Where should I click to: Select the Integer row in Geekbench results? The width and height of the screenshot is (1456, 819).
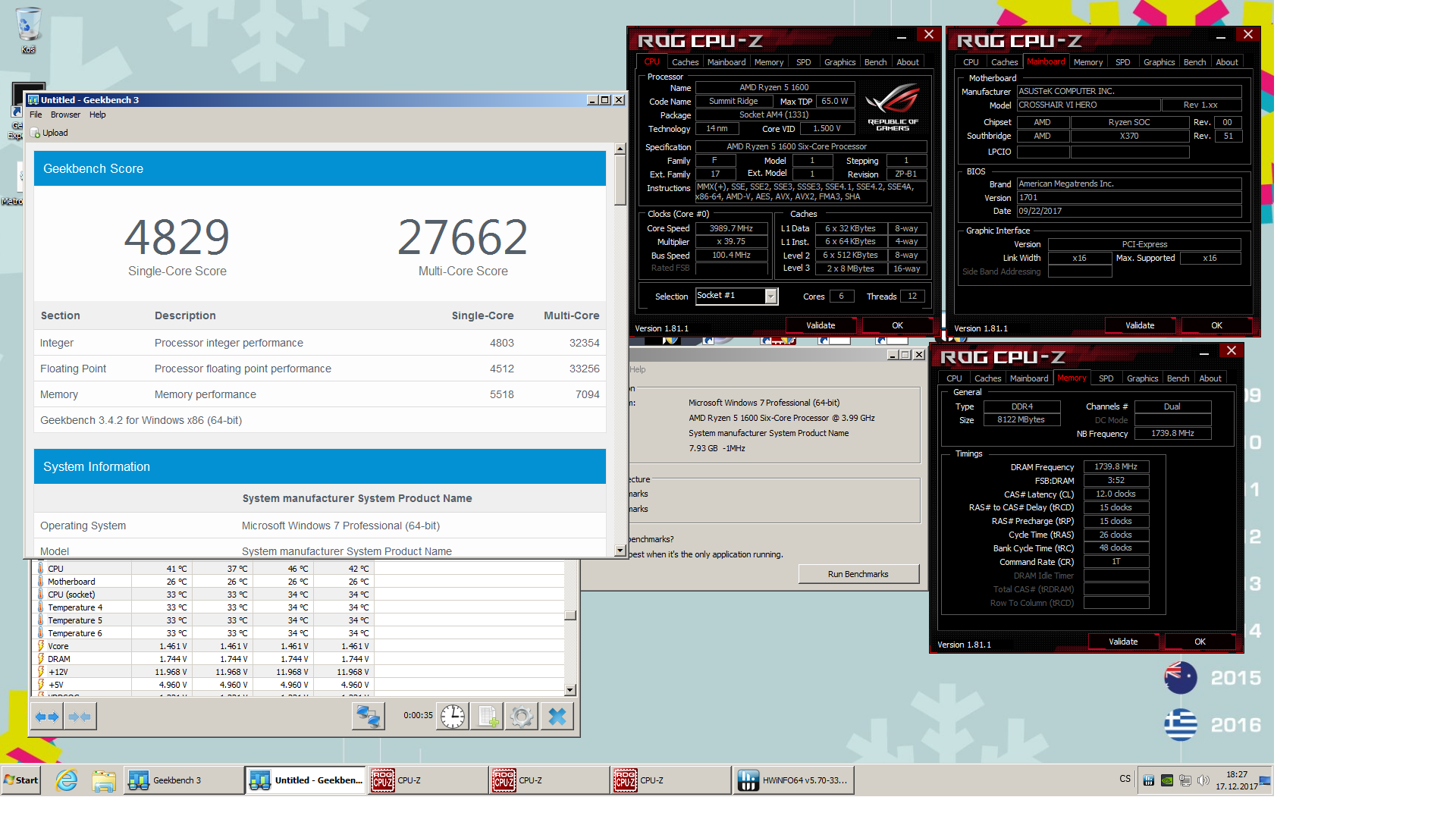[319, 343]
